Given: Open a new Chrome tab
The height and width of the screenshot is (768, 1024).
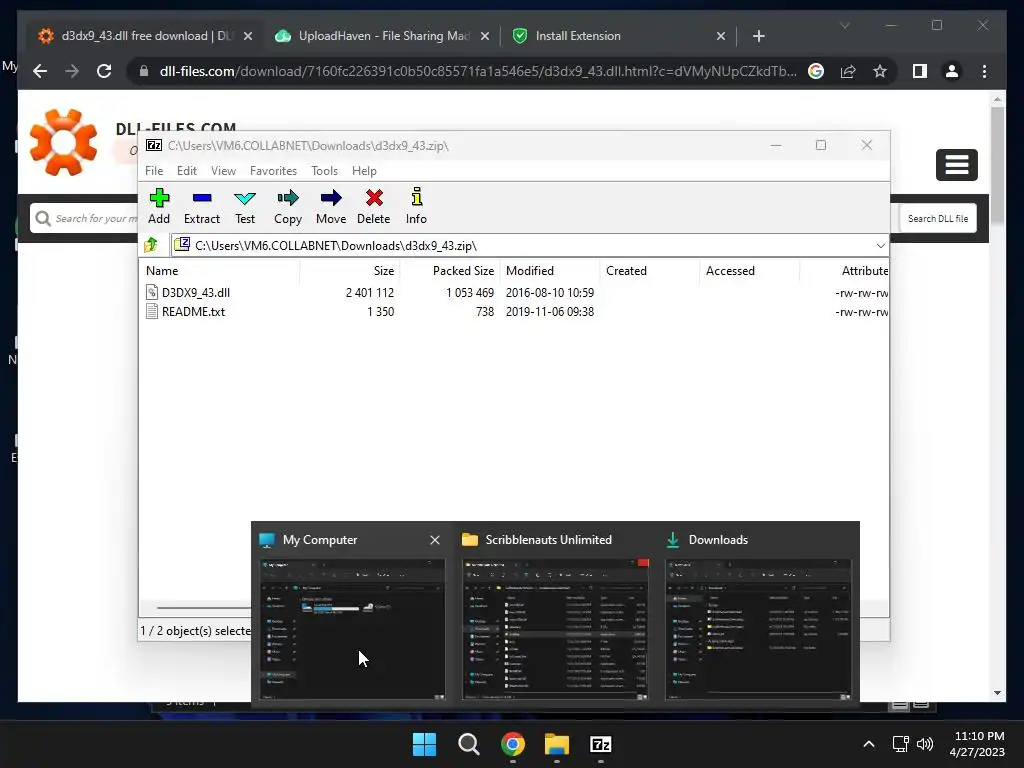Looking at the screenshot, I should [758, 37].
